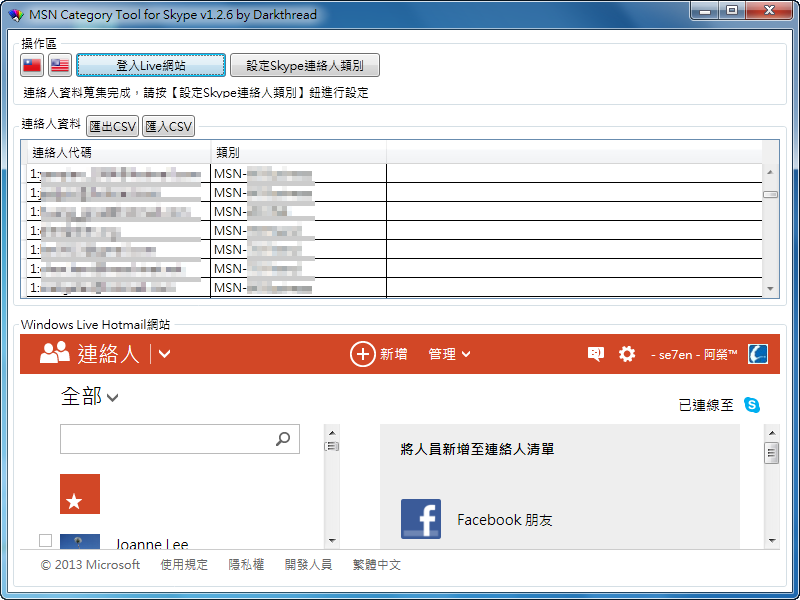
Task: Maximize the MSN Category Tool window
Action: click(732, 10)
